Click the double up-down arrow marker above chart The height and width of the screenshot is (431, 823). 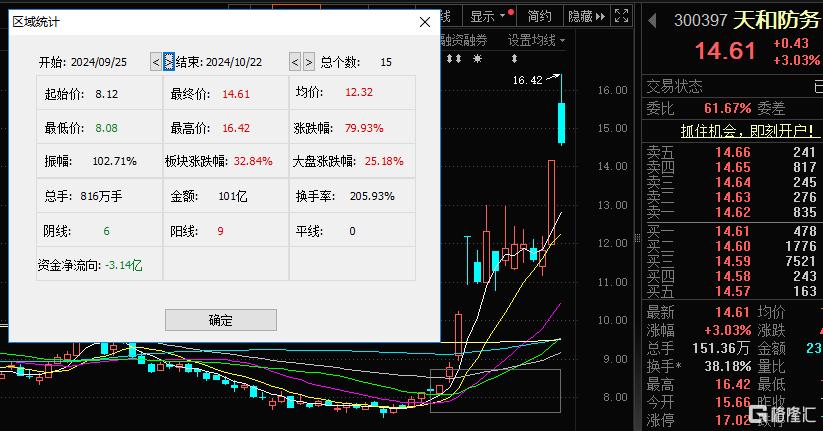pos(454,59)
